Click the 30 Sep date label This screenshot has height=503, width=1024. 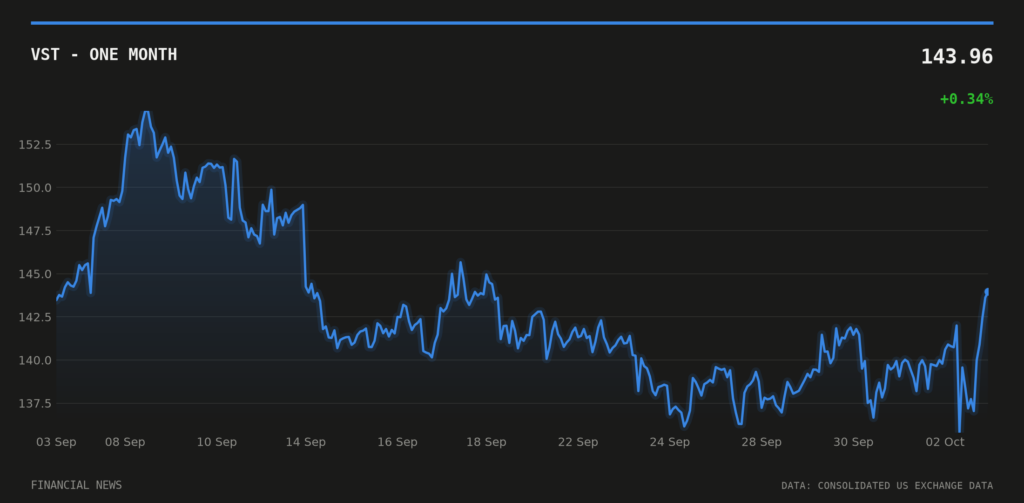click(853, 442)
